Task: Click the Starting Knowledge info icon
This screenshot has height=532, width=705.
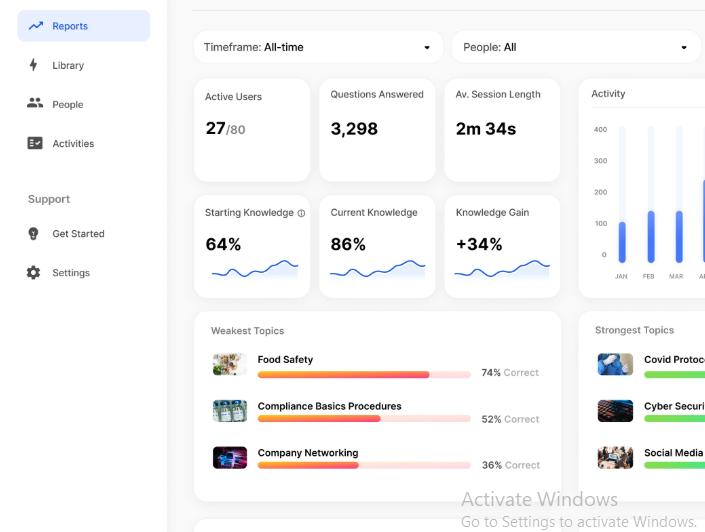Action: (x=301, y=213)
